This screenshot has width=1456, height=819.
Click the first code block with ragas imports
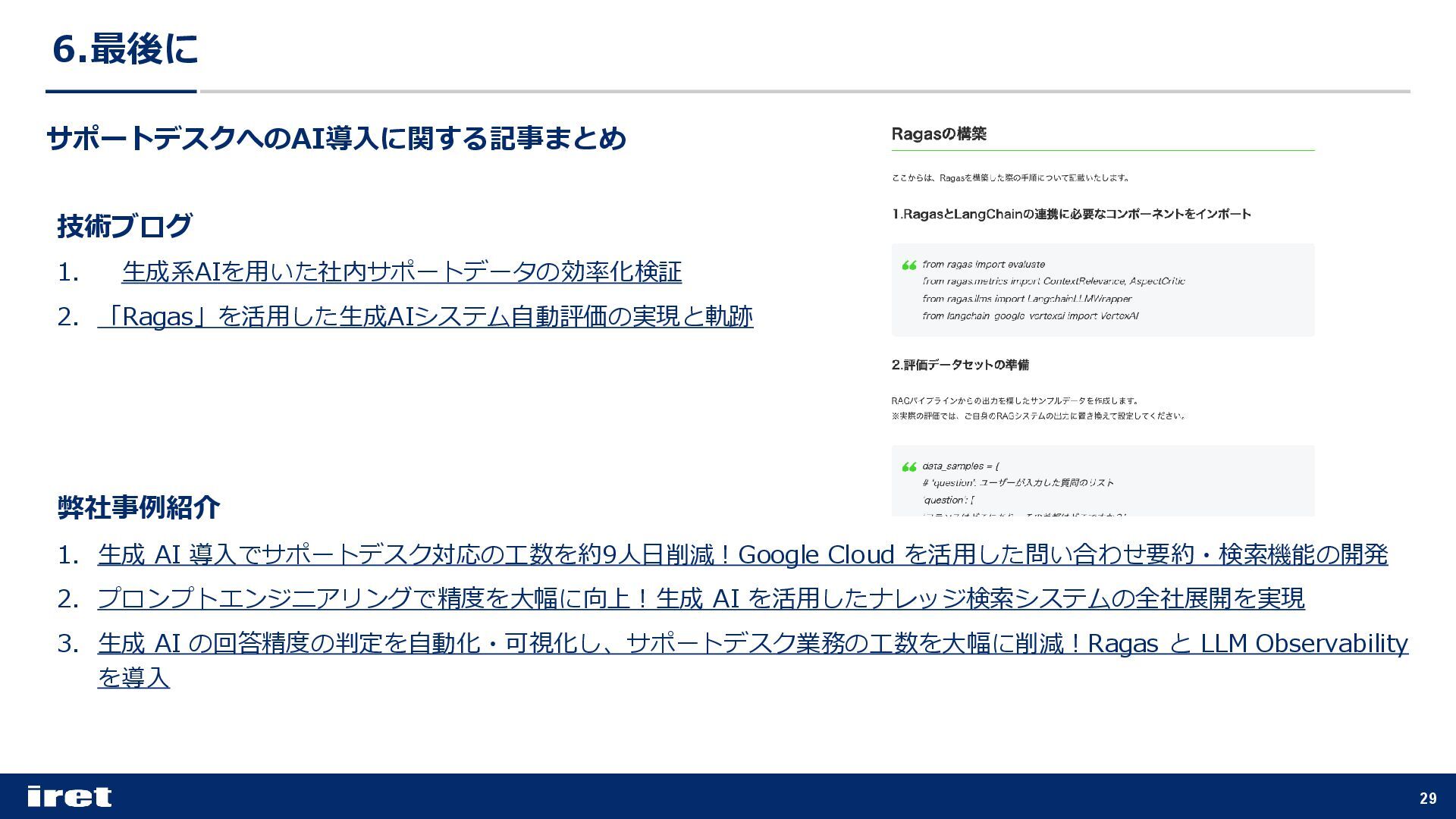point(1103,290)
